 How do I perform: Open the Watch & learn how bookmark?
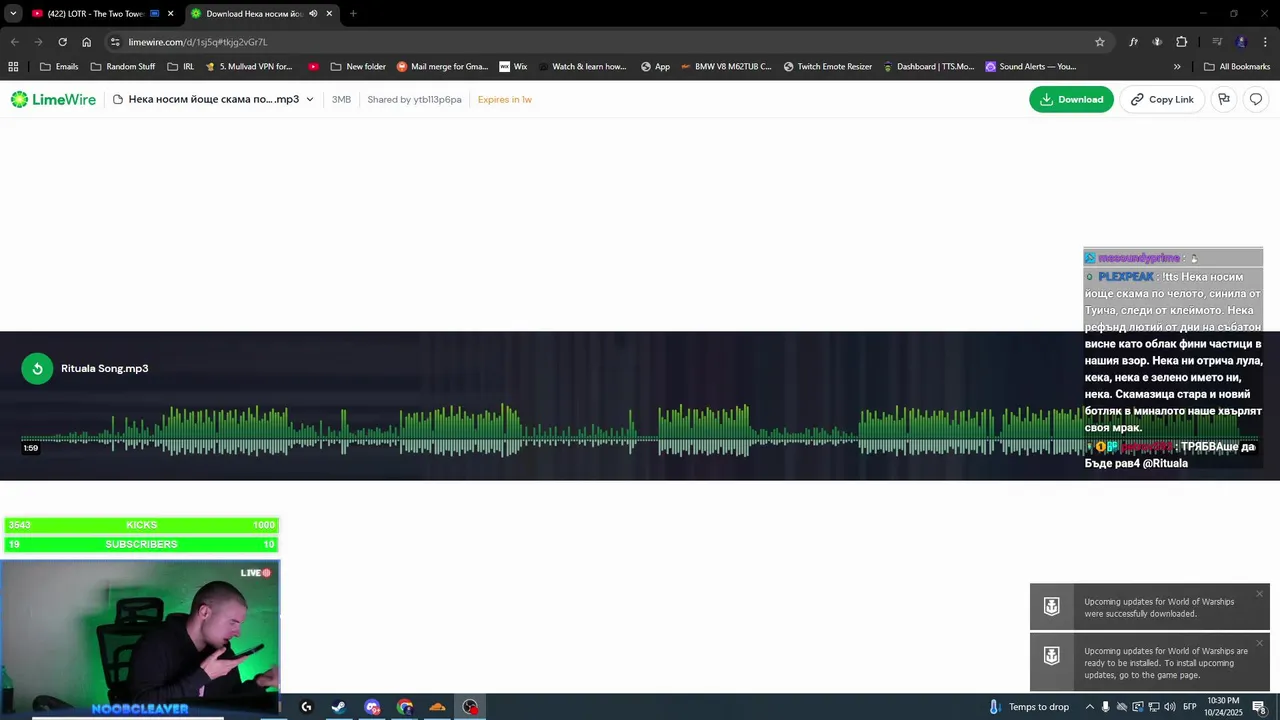click(582, 67)
